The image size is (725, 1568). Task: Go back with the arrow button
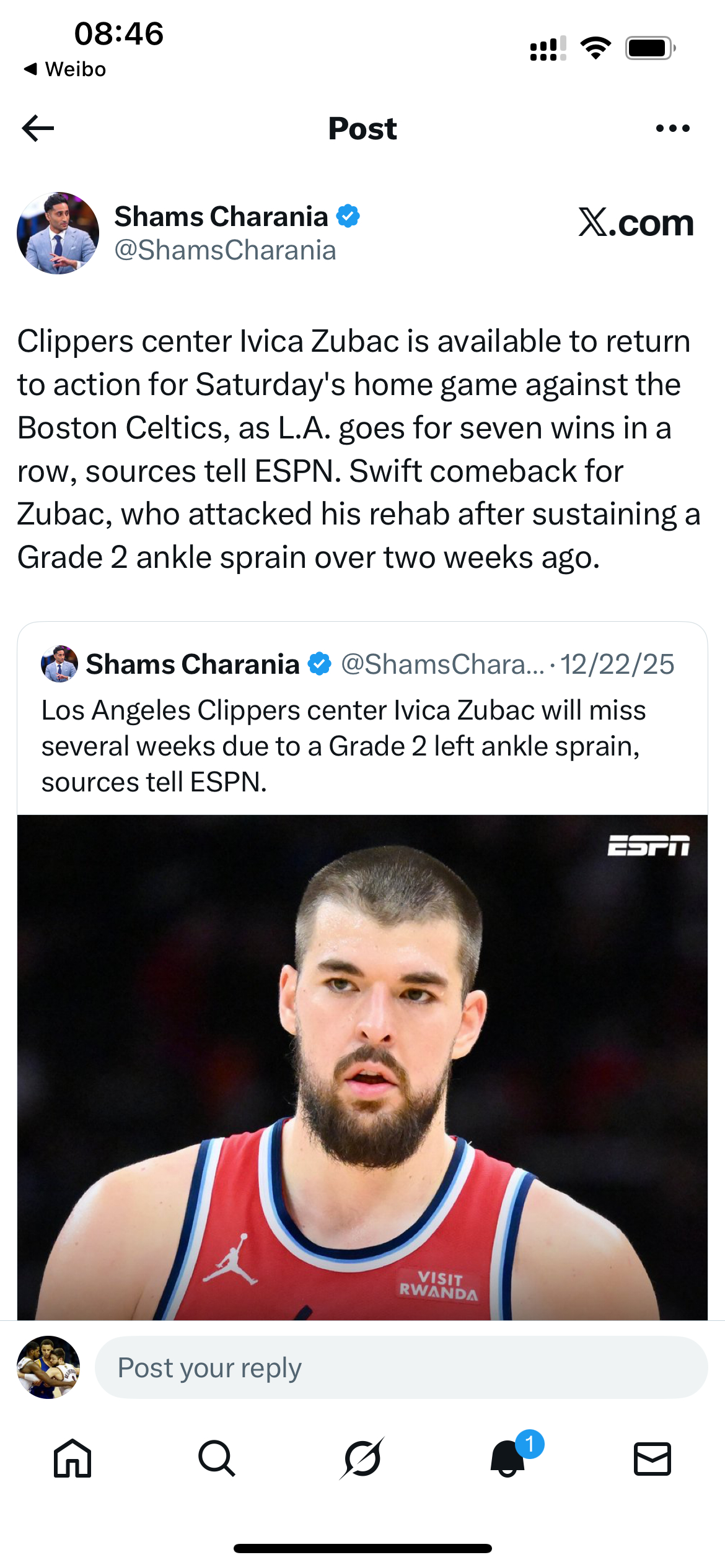[x=38, y=128]
